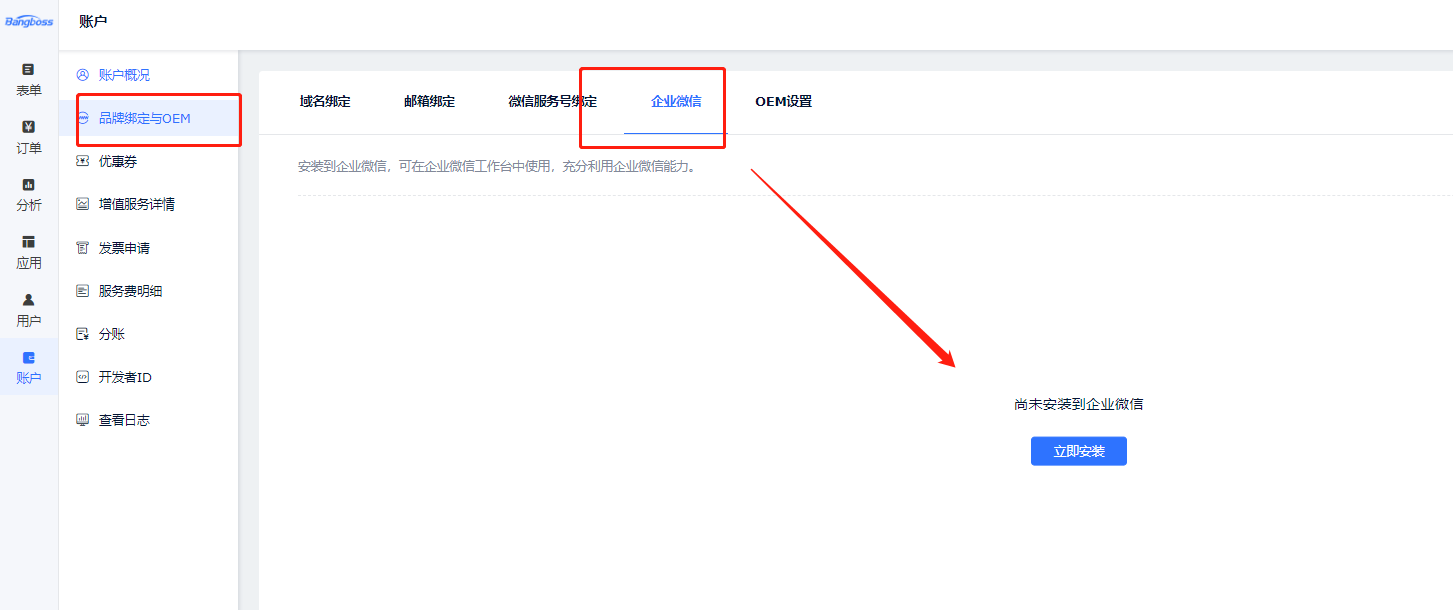Open 分账 split billing item
This screenshot has width=1453, height=610.
click(x=111, y=334)
